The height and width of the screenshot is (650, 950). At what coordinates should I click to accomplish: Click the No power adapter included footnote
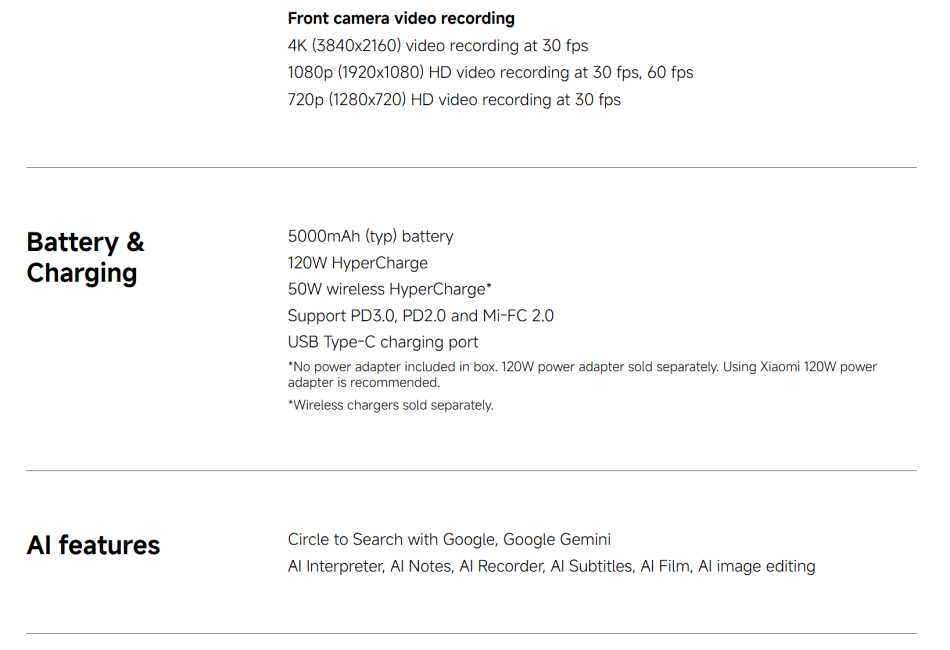(582, 374)
